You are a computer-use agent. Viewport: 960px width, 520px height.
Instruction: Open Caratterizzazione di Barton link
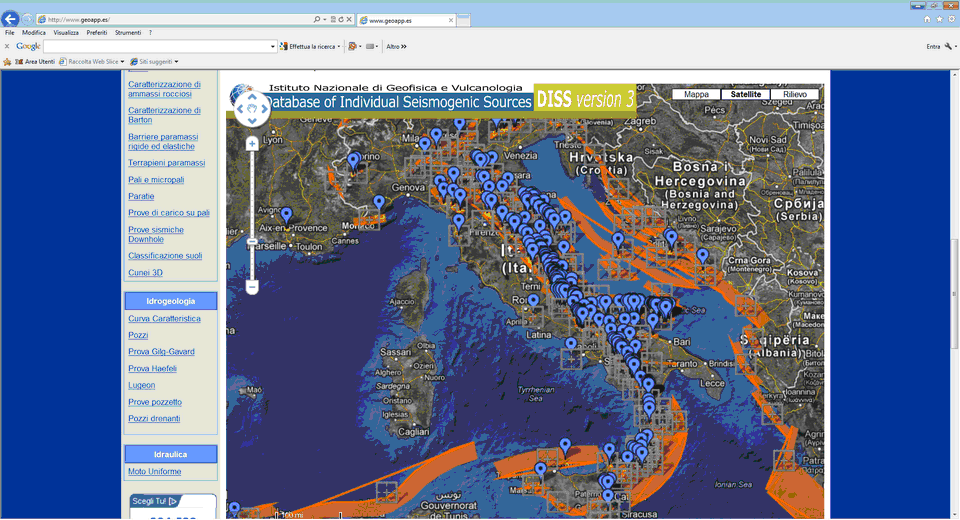[164, 115]
